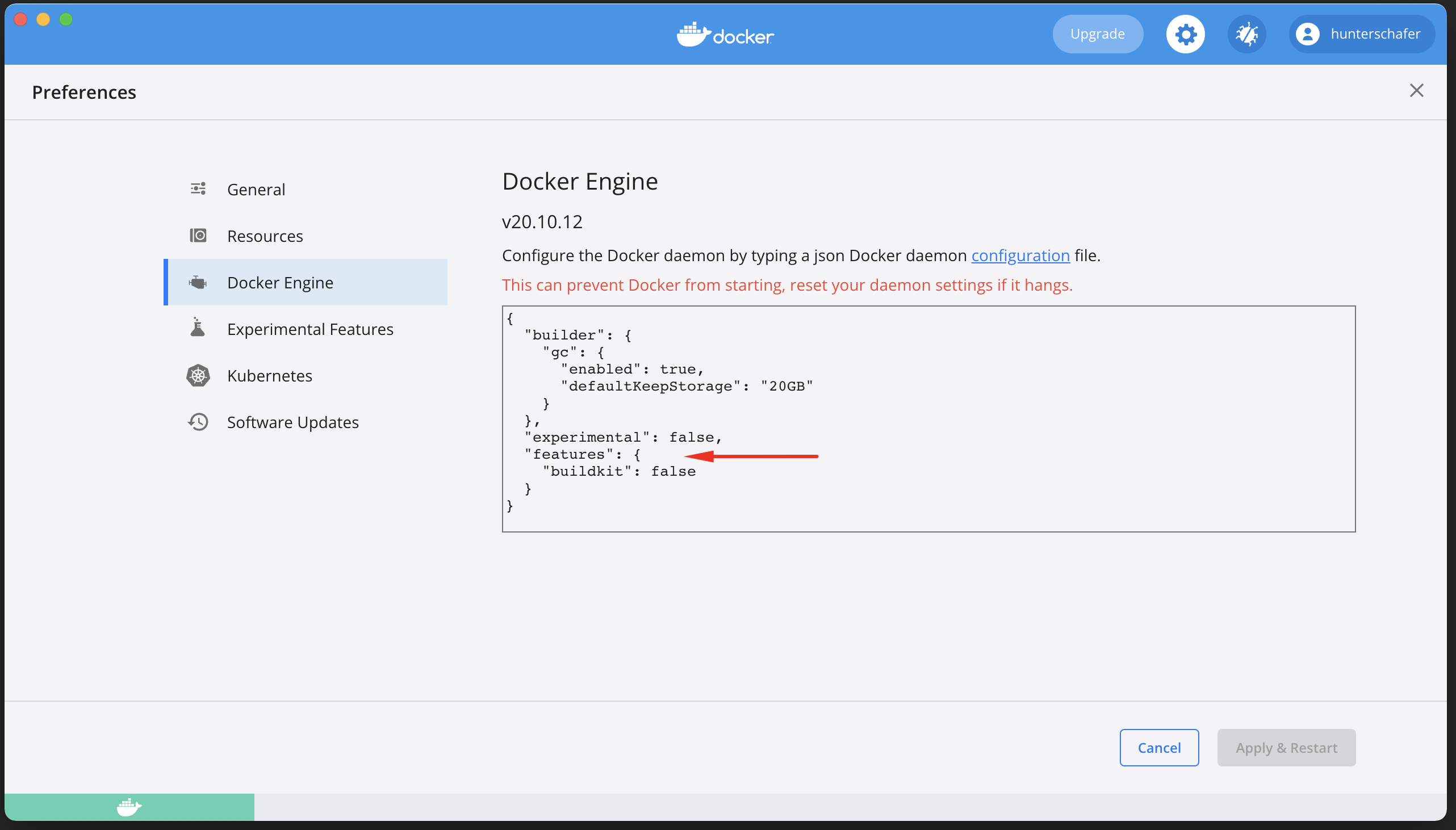Viewport: 1456px width, 830px height.
Task: Click the Preferences title
Action: click(x=84, y=93)
